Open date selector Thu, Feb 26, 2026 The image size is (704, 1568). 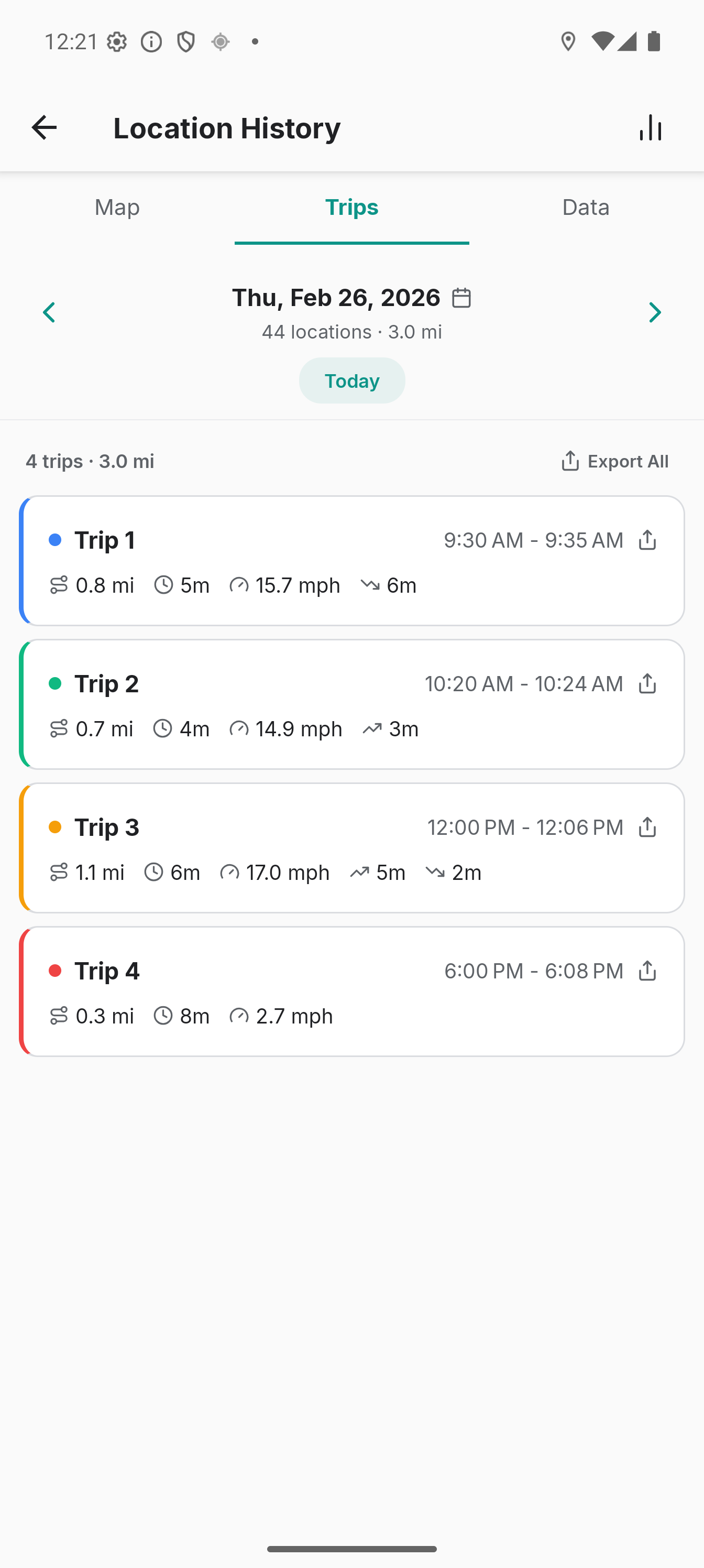point(336,298)
